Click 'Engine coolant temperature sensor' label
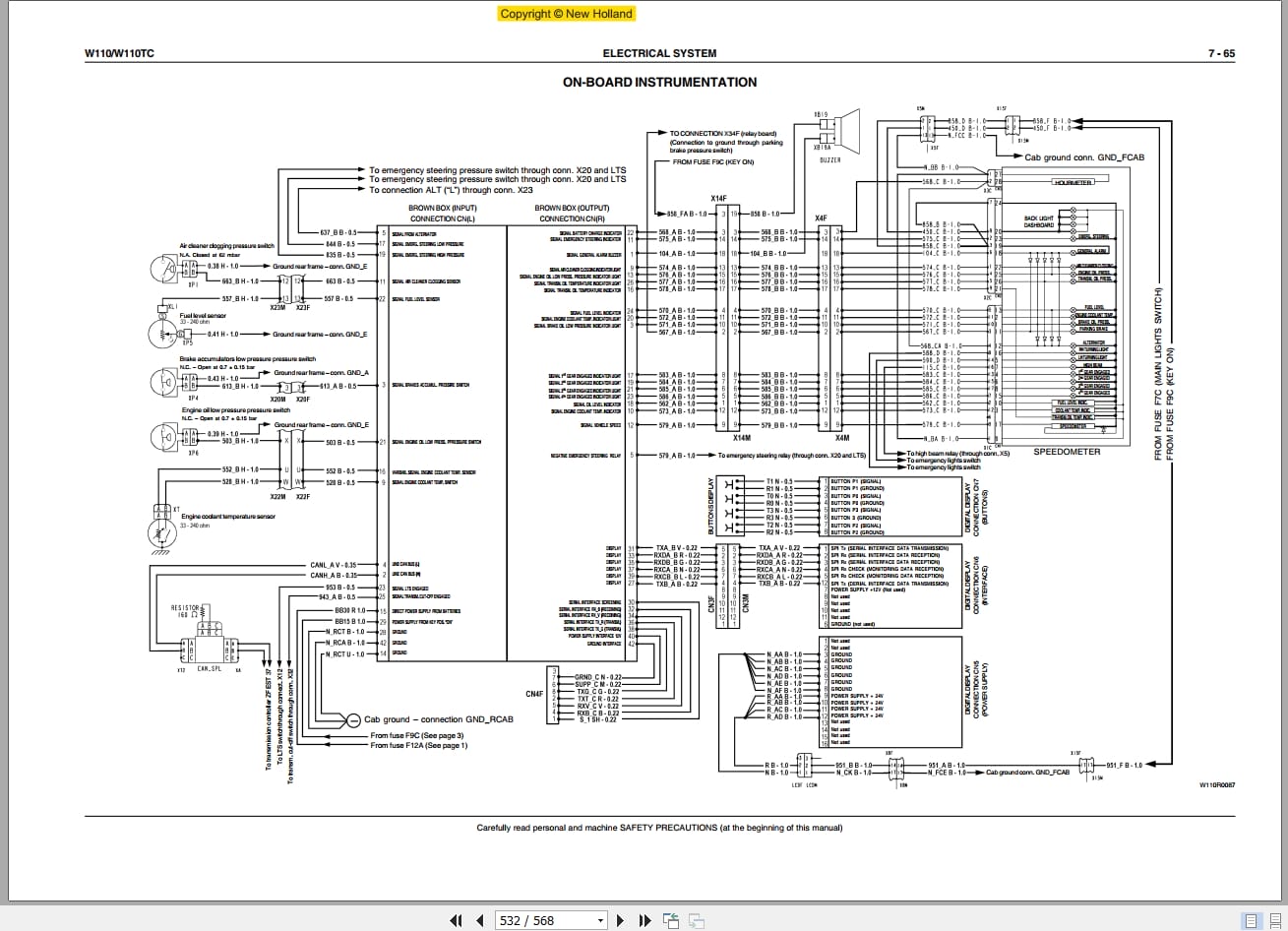The height and width of the screenshot is (931, 1288). coord(227,516)
